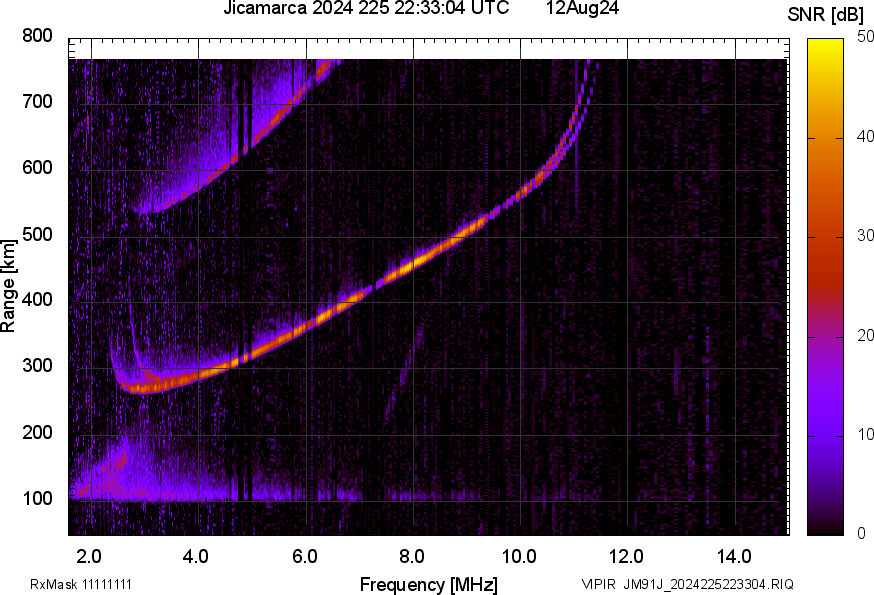
Task: Click the 'SNR [dB]' colorbar title
Action: tap(825, 14)
